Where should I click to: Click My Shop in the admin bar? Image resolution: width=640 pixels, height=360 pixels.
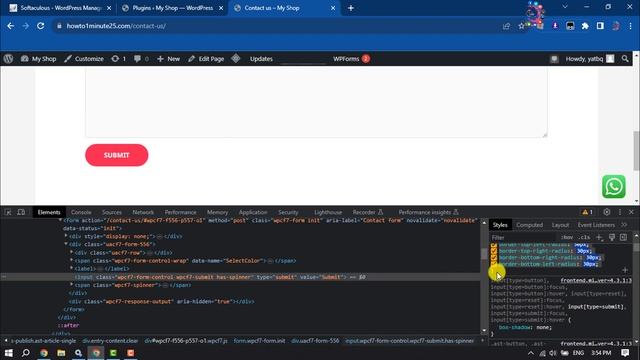[x=38, y=59]
